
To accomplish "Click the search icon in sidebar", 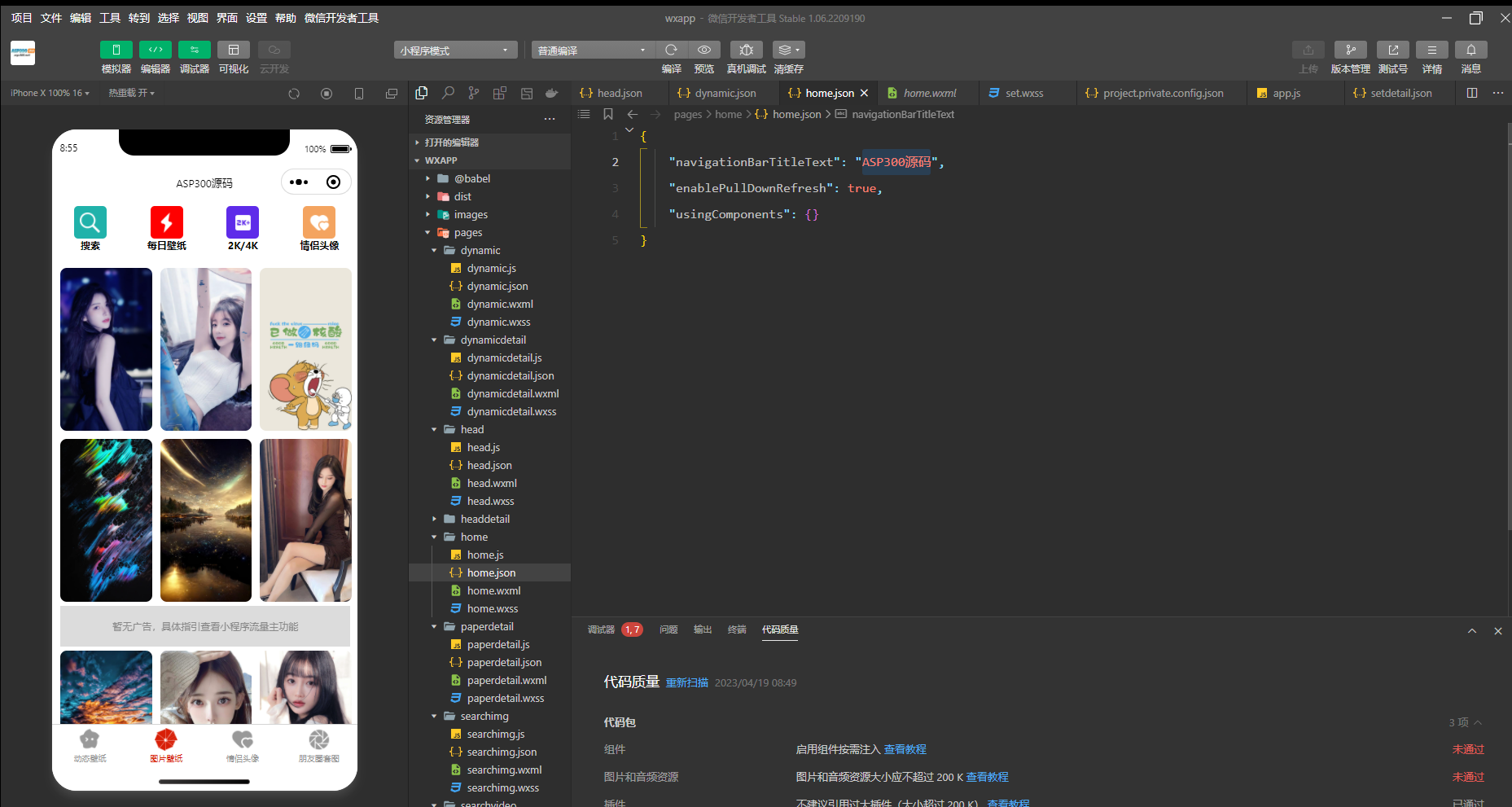I will [x=448, y=94].
